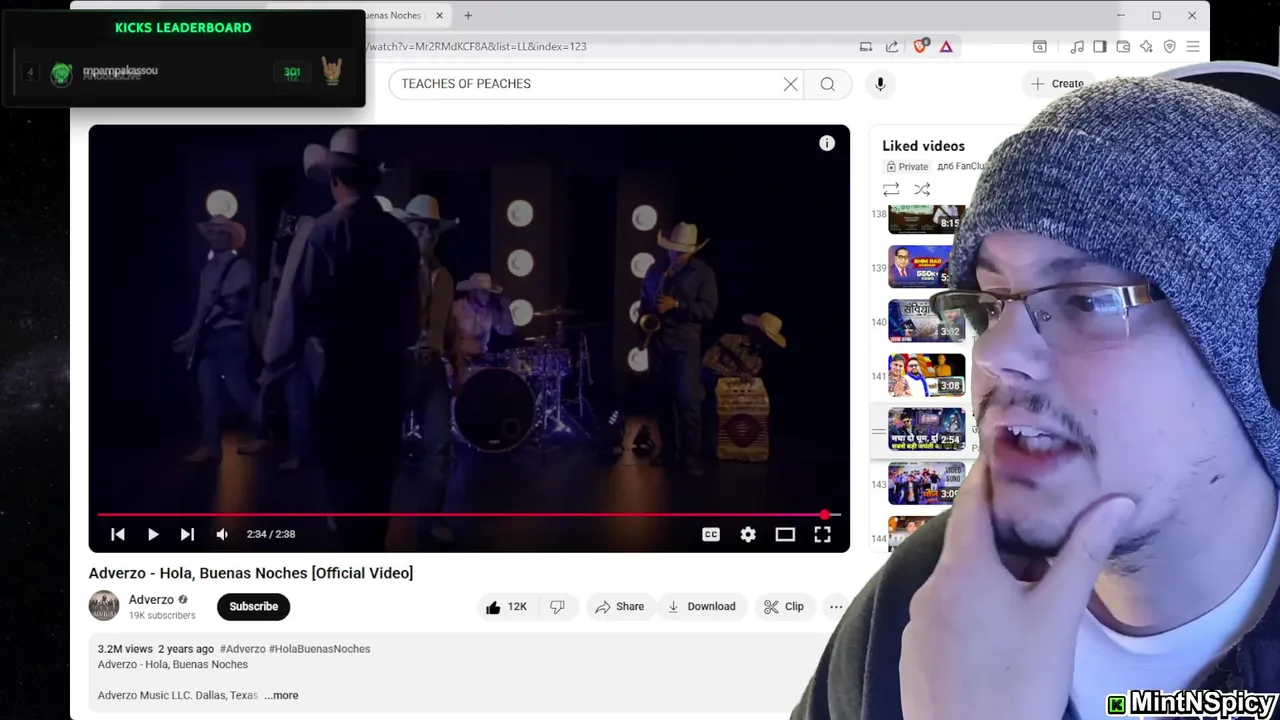
Task: Open playlist video with 2:54 duration
Action: point(927,429)
